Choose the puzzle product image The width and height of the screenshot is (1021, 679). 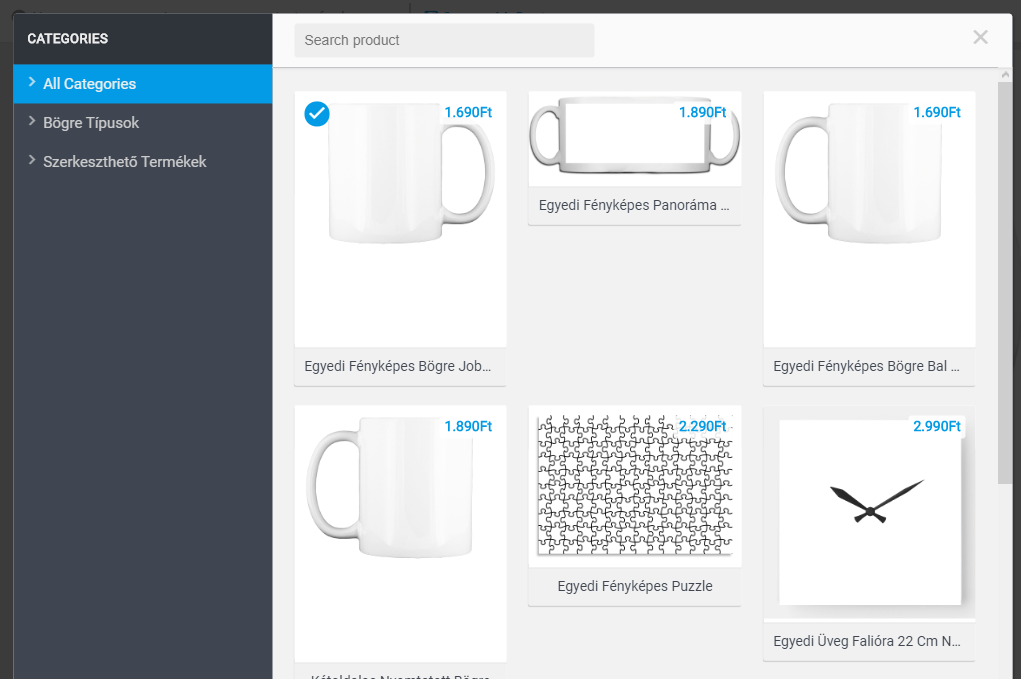(635, 486)
